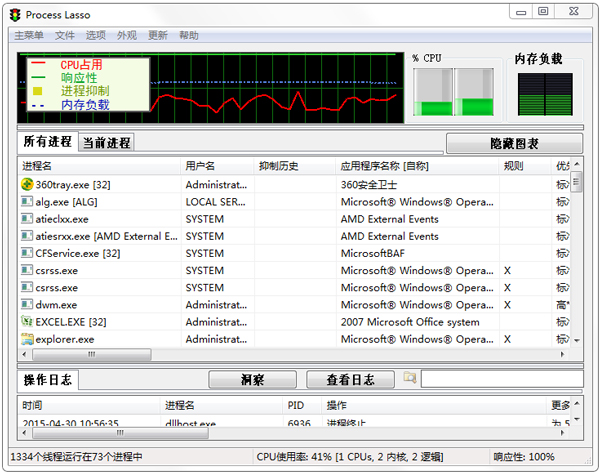Click the 隐藏图表 button

click(x=514, y=144)
